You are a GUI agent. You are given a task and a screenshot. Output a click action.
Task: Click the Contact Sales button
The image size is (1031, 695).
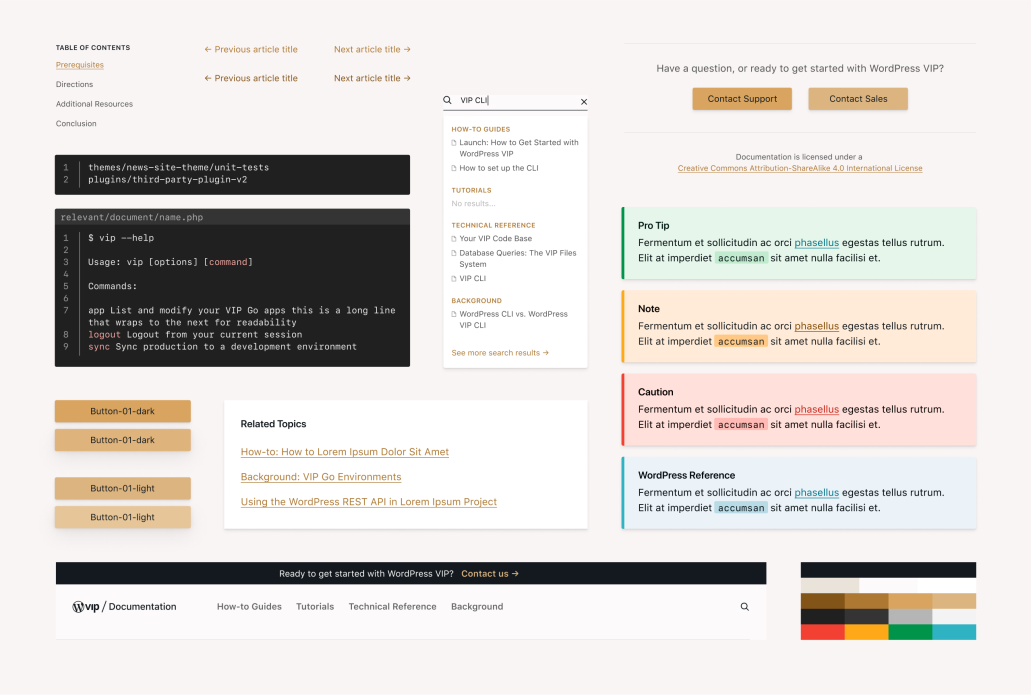858,99
